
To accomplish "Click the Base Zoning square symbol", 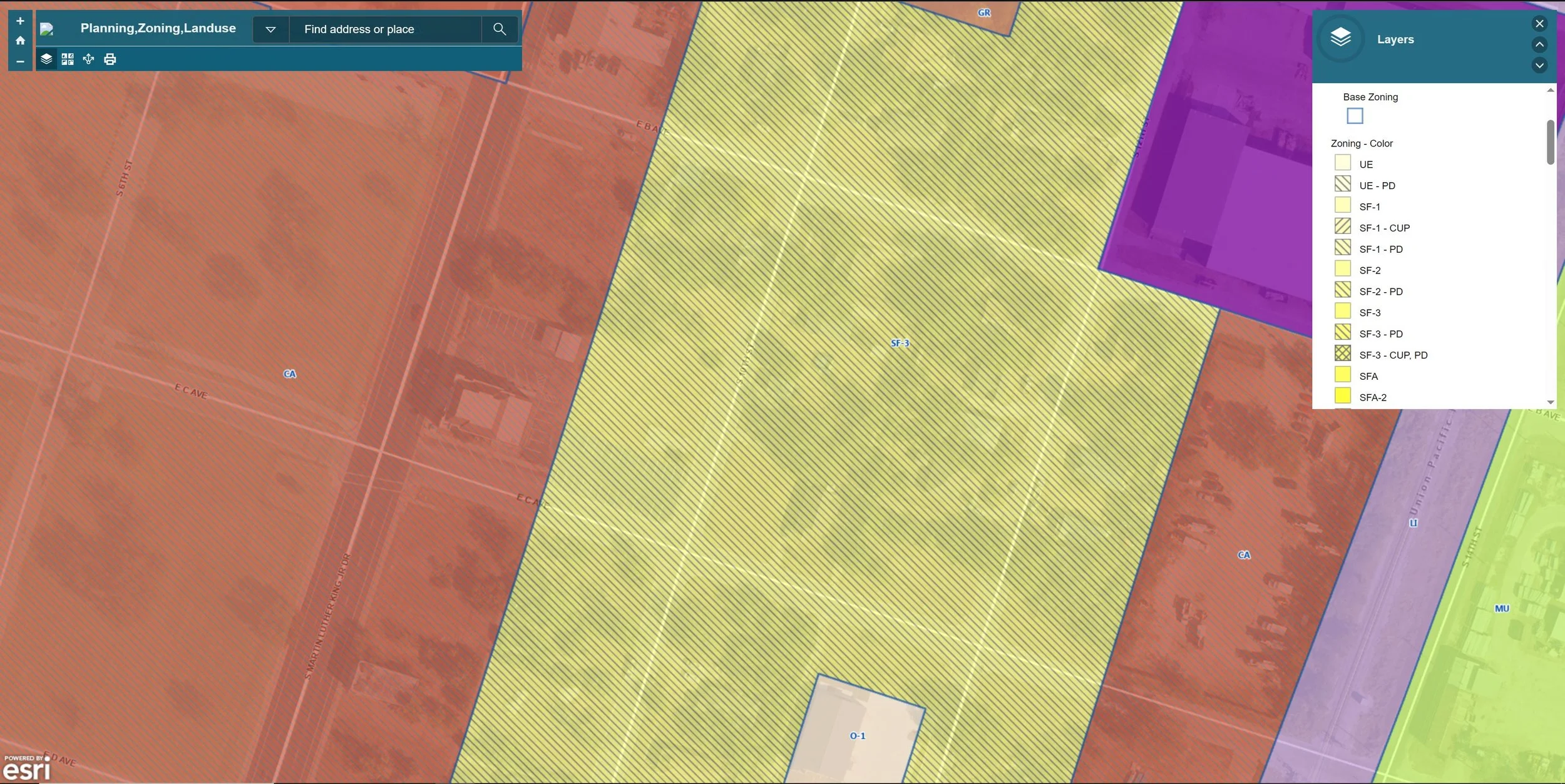I will point(1354,116).
